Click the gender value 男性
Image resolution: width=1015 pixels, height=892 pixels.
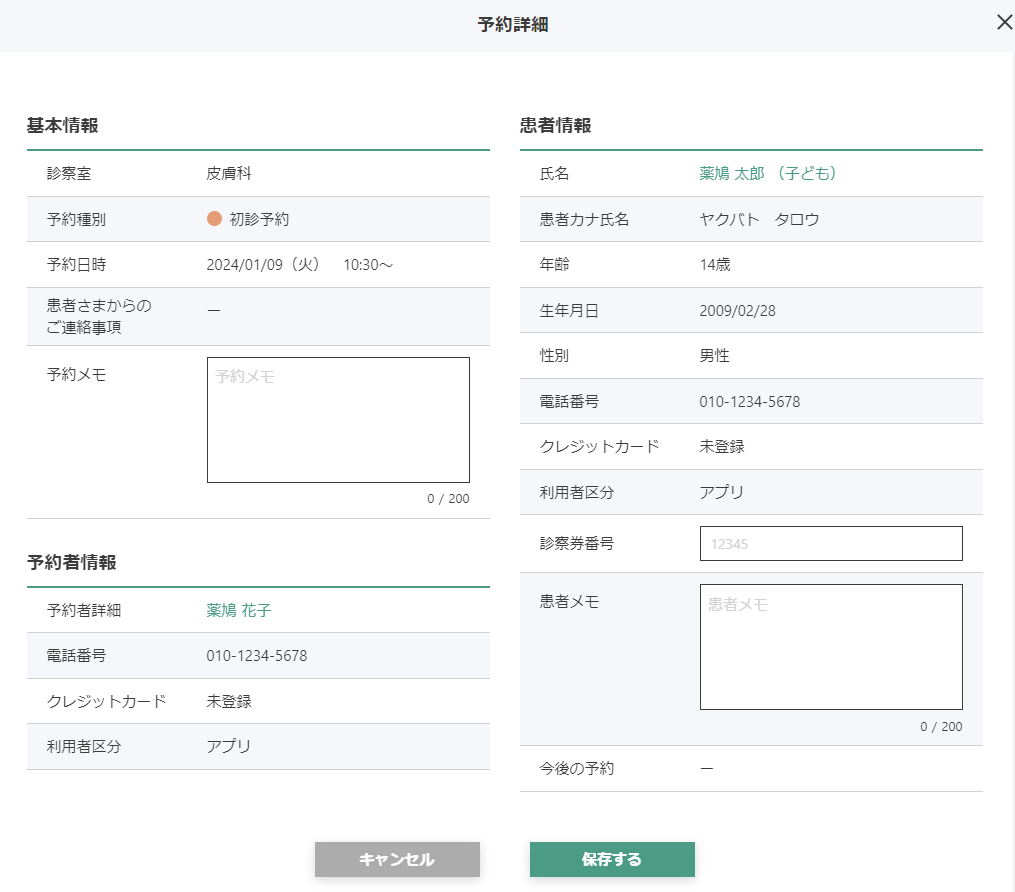click(x=714, y=355)
